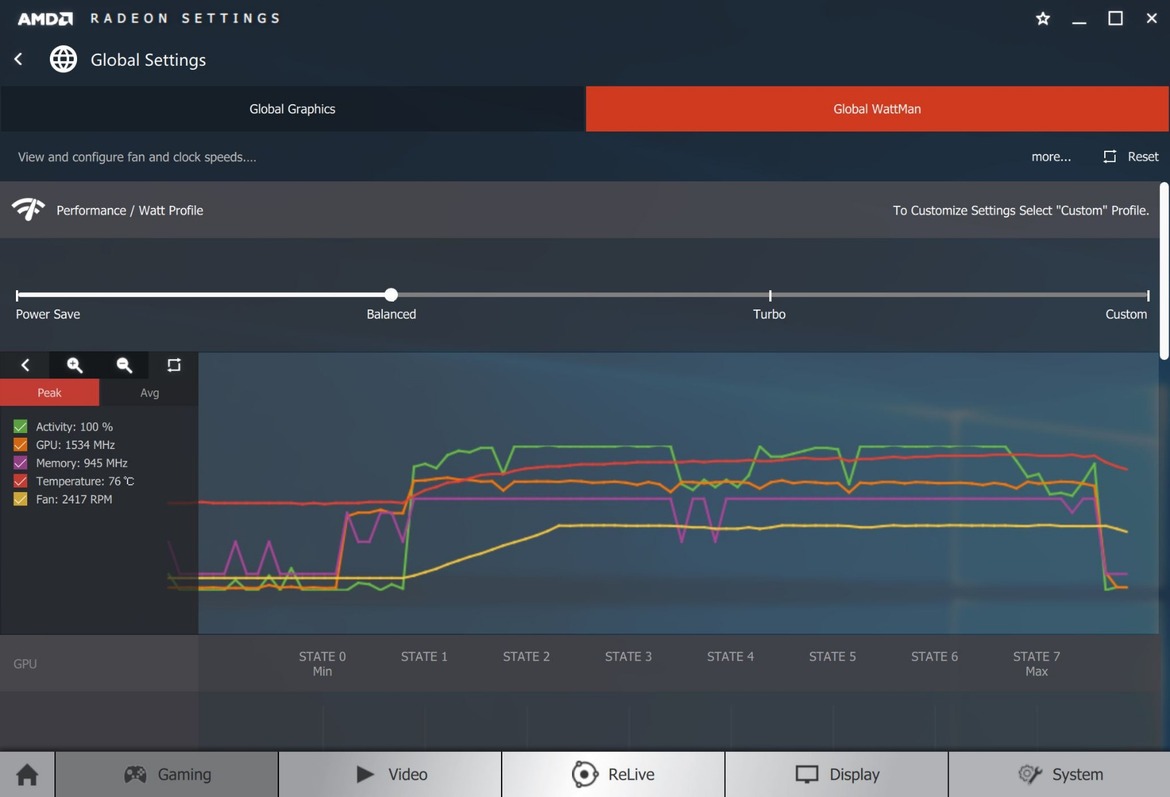
Task: Minimize the Radeon Settings window
Action: coord(1079,21)
